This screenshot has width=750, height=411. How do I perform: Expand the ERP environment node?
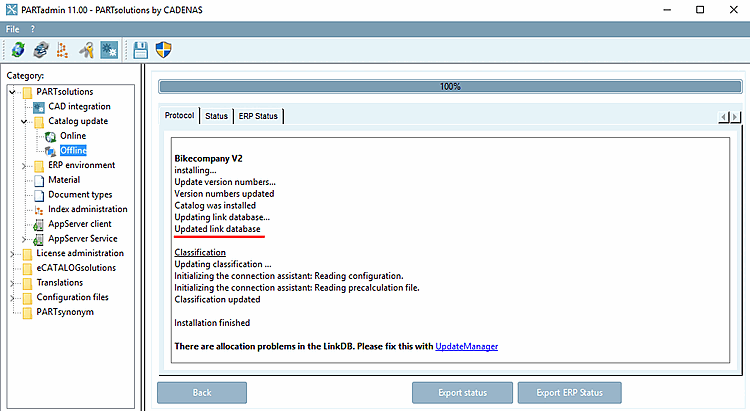coord(24,166)
